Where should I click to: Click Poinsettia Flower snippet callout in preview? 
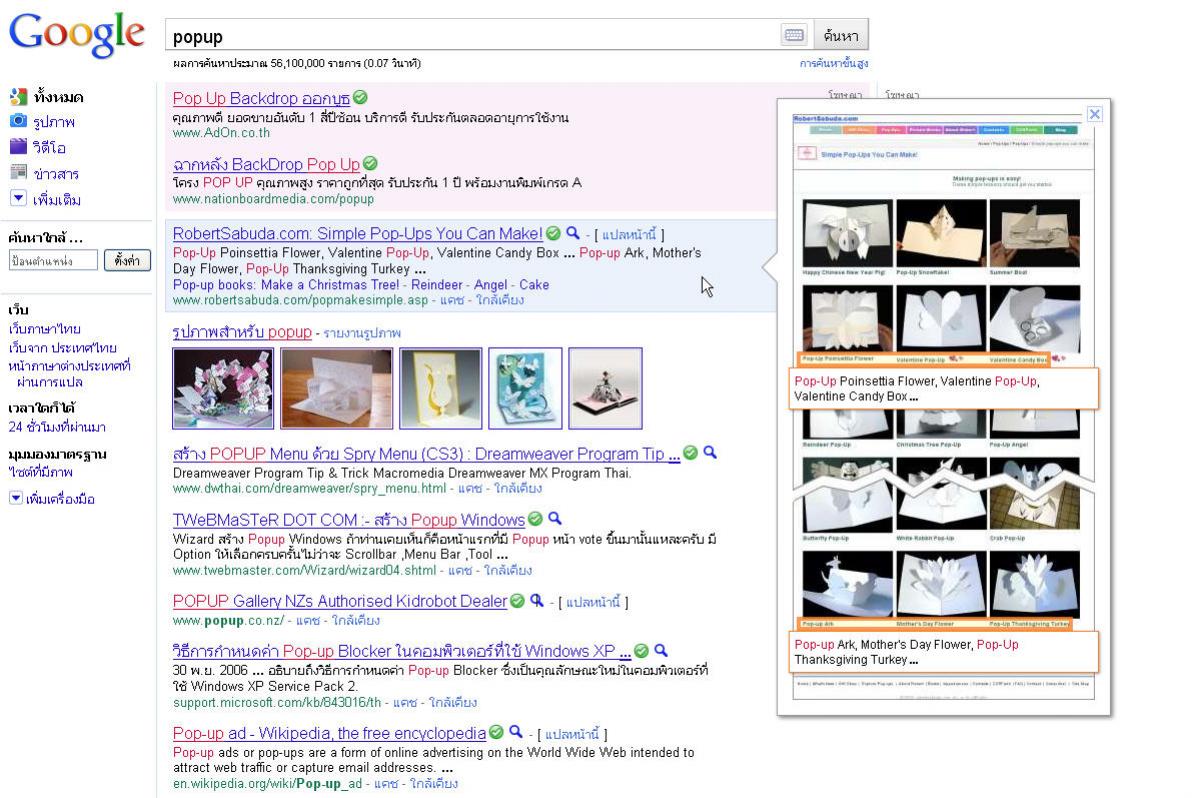944,389
